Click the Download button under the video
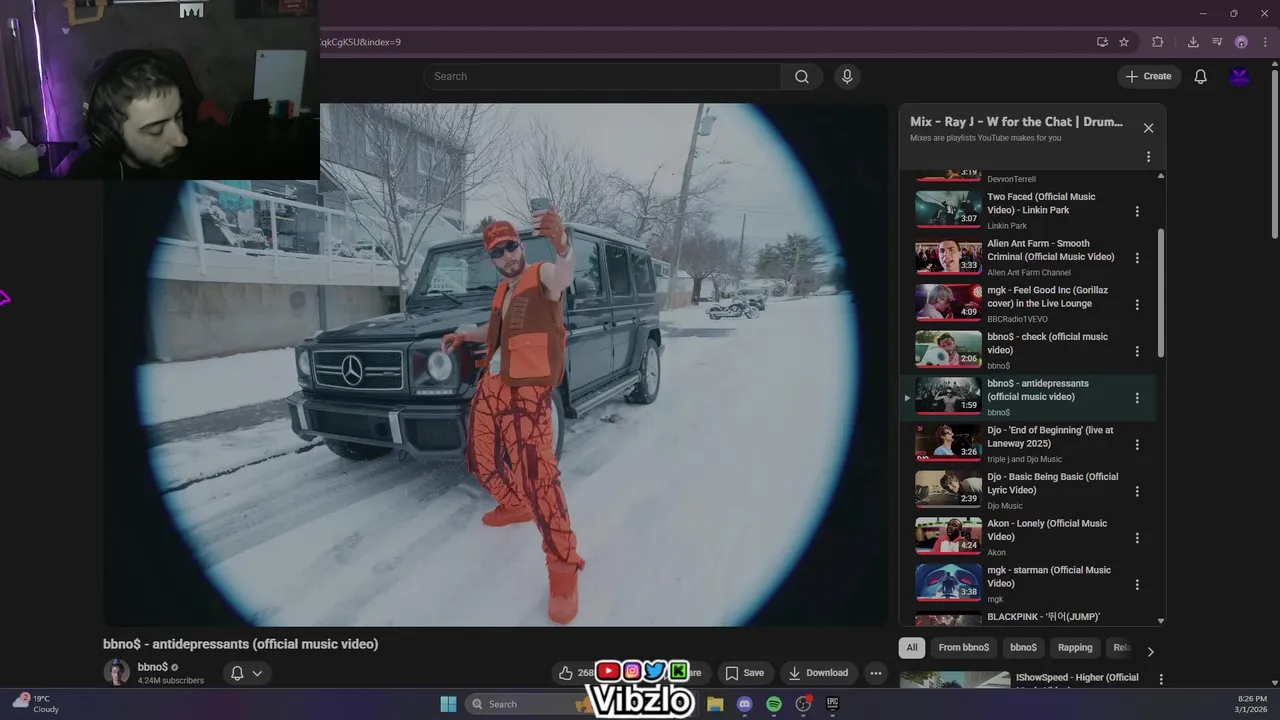Image resolution: width=1280 pixels, height=720 pixels. pyautogui.click(x=818, y=673)
